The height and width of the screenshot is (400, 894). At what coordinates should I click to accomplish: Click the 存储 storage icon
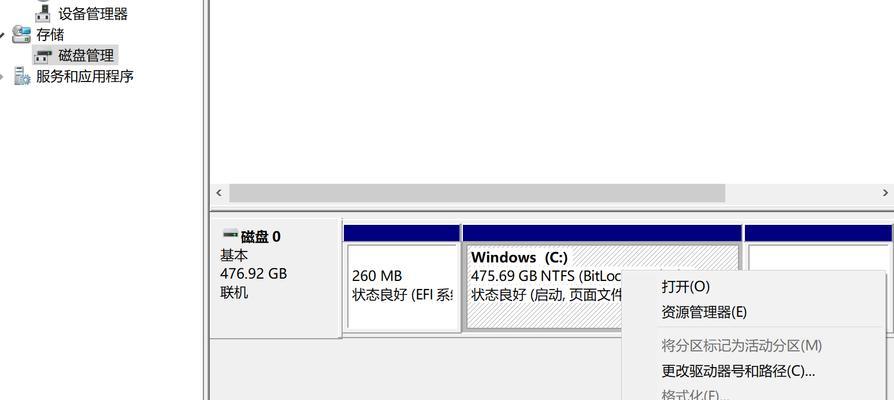[x=21, y=34]
